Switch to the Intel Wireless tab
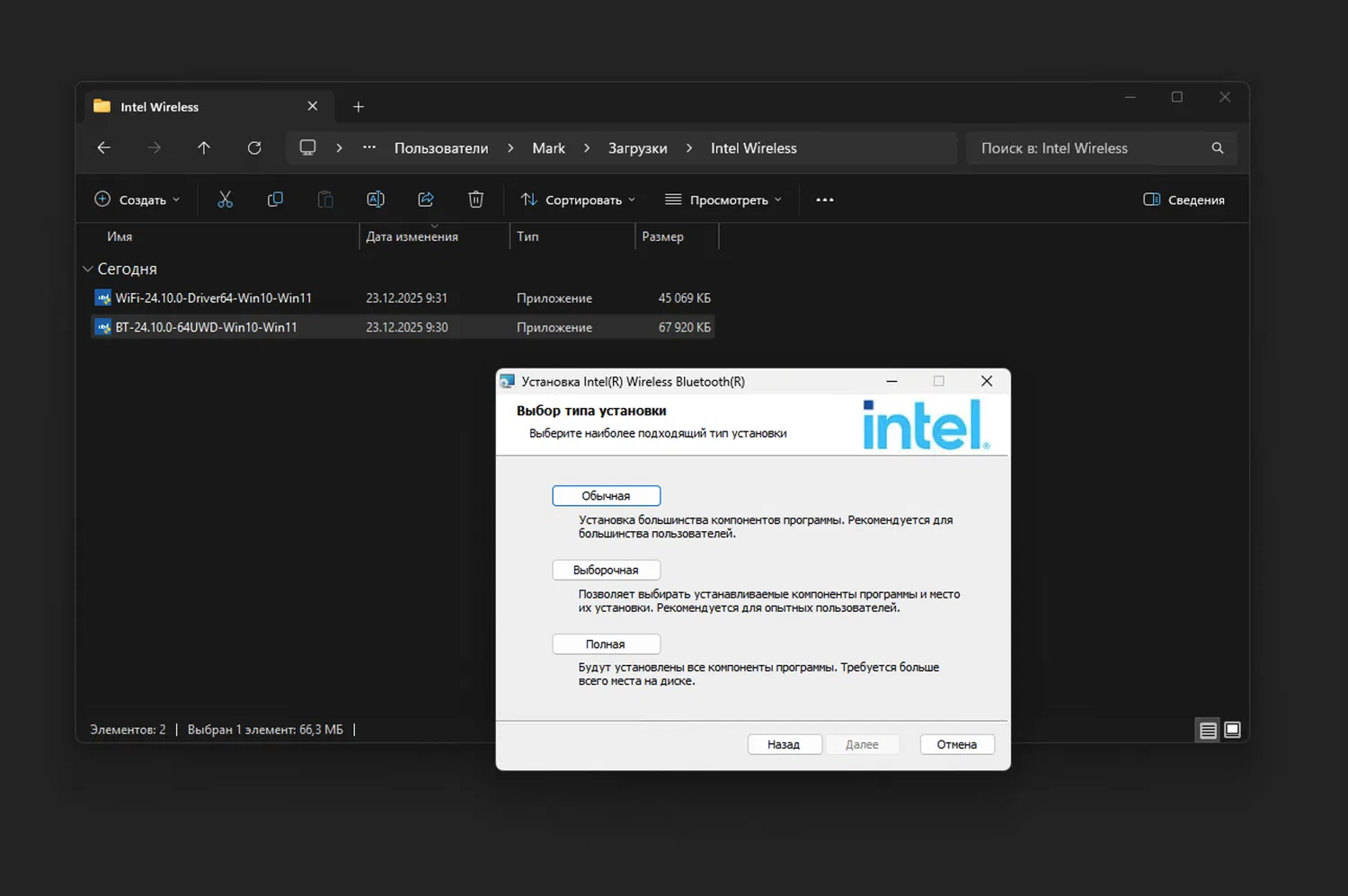This screenshot has width=1348, height=896. pos(159,106)
